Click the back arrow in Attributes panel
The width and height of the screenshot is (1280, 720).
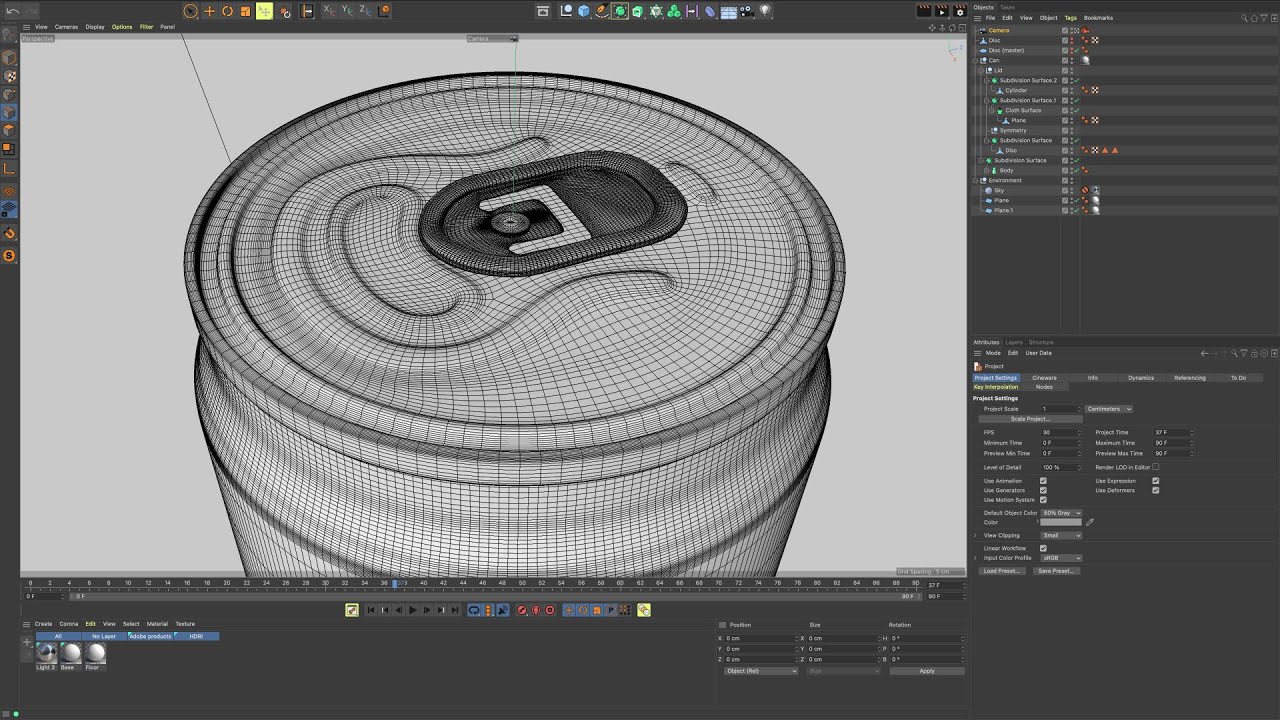1204,353
